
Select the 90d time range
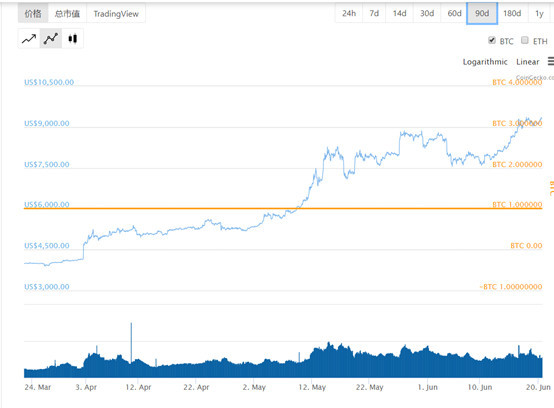pos(482,13)
